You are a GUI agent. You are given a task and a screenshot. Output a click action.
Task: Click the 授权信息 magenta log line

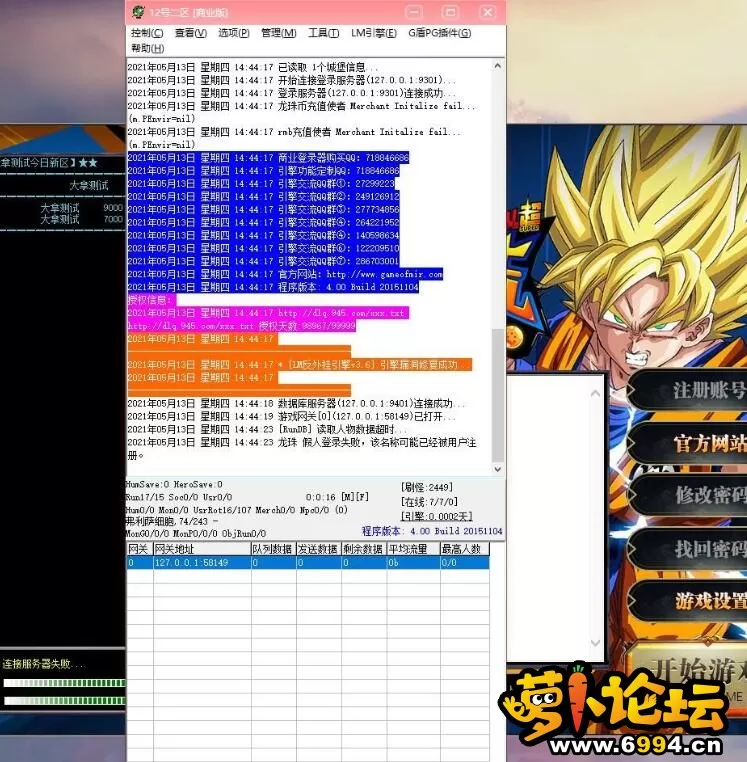(x=151, y=300)
